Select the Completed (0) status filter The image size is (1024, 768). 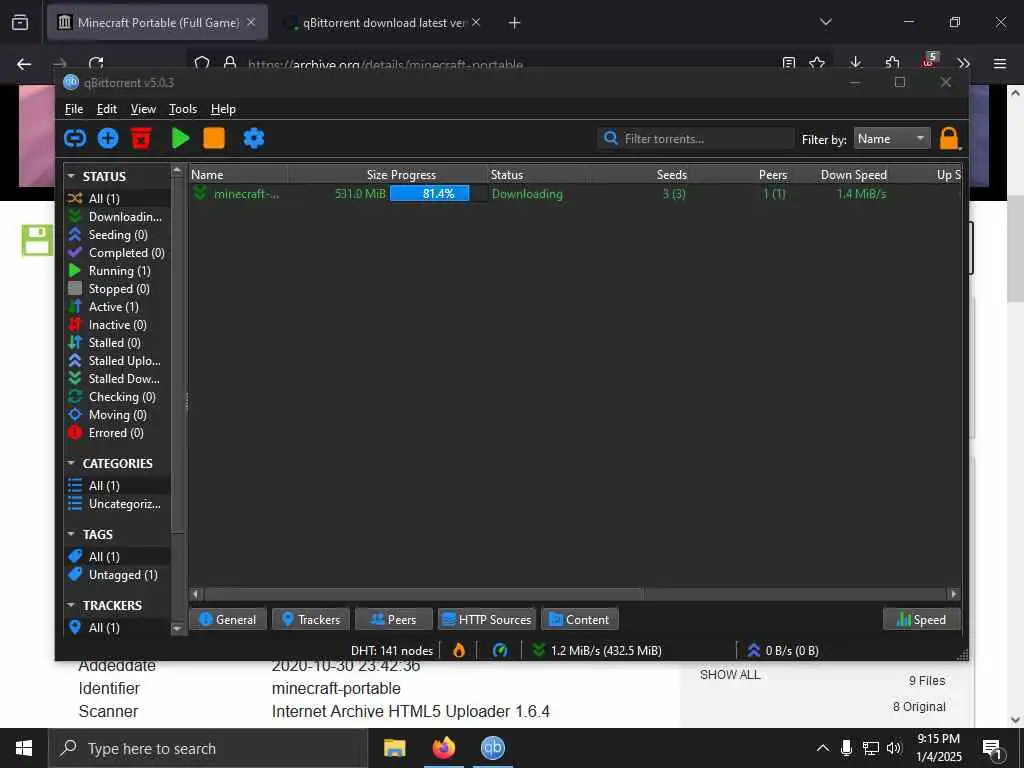tap(116, 253)
